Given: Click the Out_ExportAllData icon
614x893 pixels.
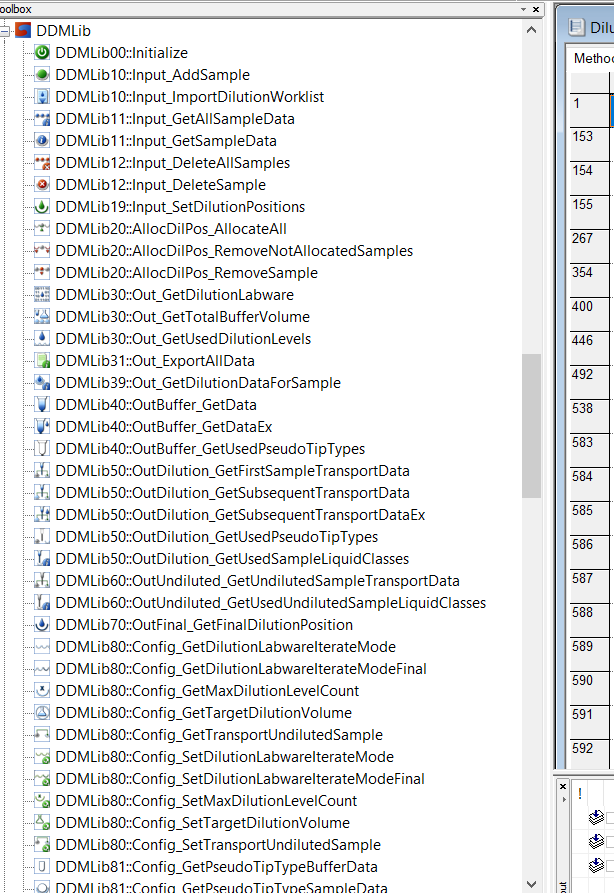Looking at the screenshot, I should (42, 361).
